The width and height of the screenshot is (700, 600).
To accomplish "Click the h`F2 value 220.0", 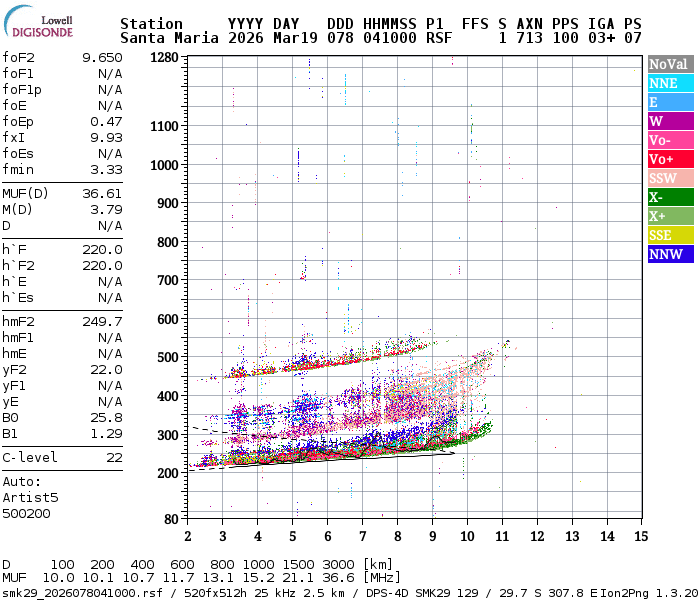I will 102,266.
